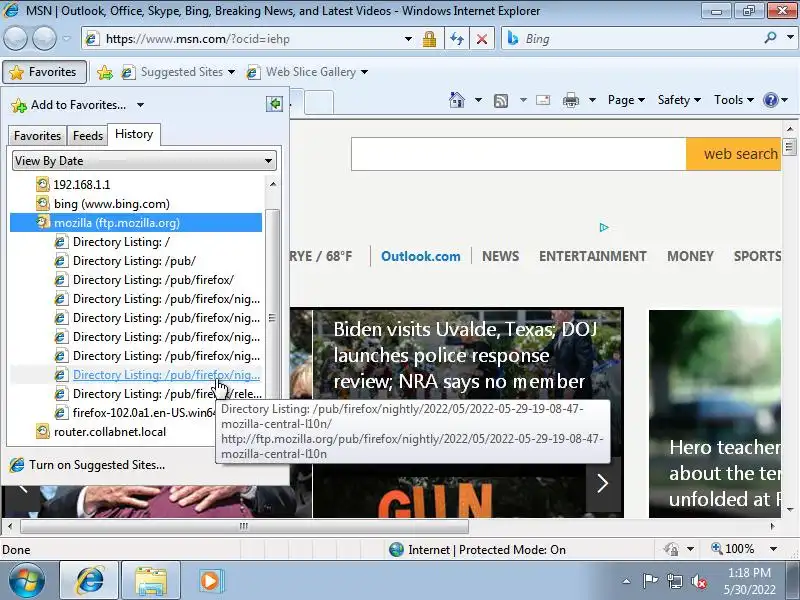Click the Read Mail icon
The image size is (800, 600).
543,100
